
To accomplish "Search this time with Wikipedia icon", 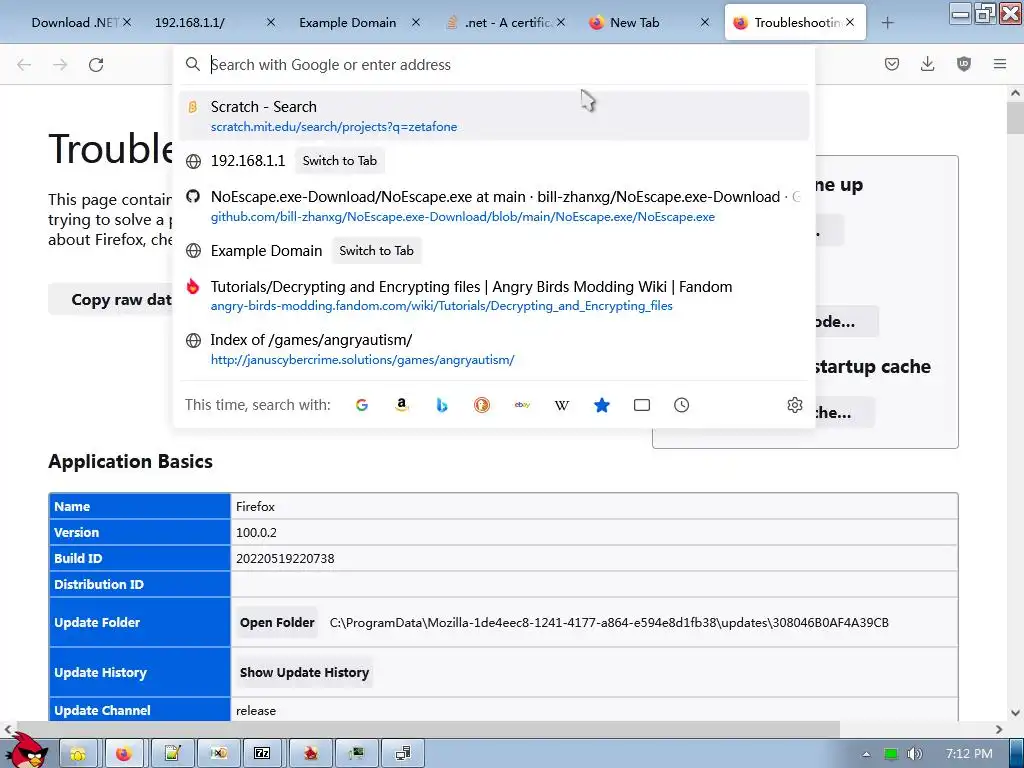I will tap(562, 405).
